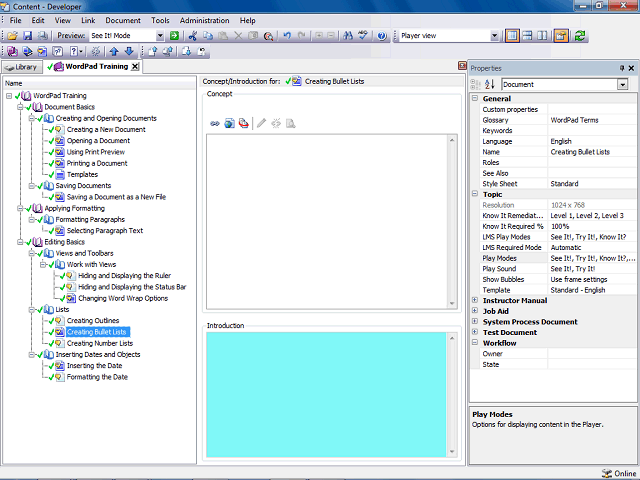Viewport: 640px width, 480px height.
Task: Click the Undo arrow icon
Action: pyautogui.click(x=287, y=36)
